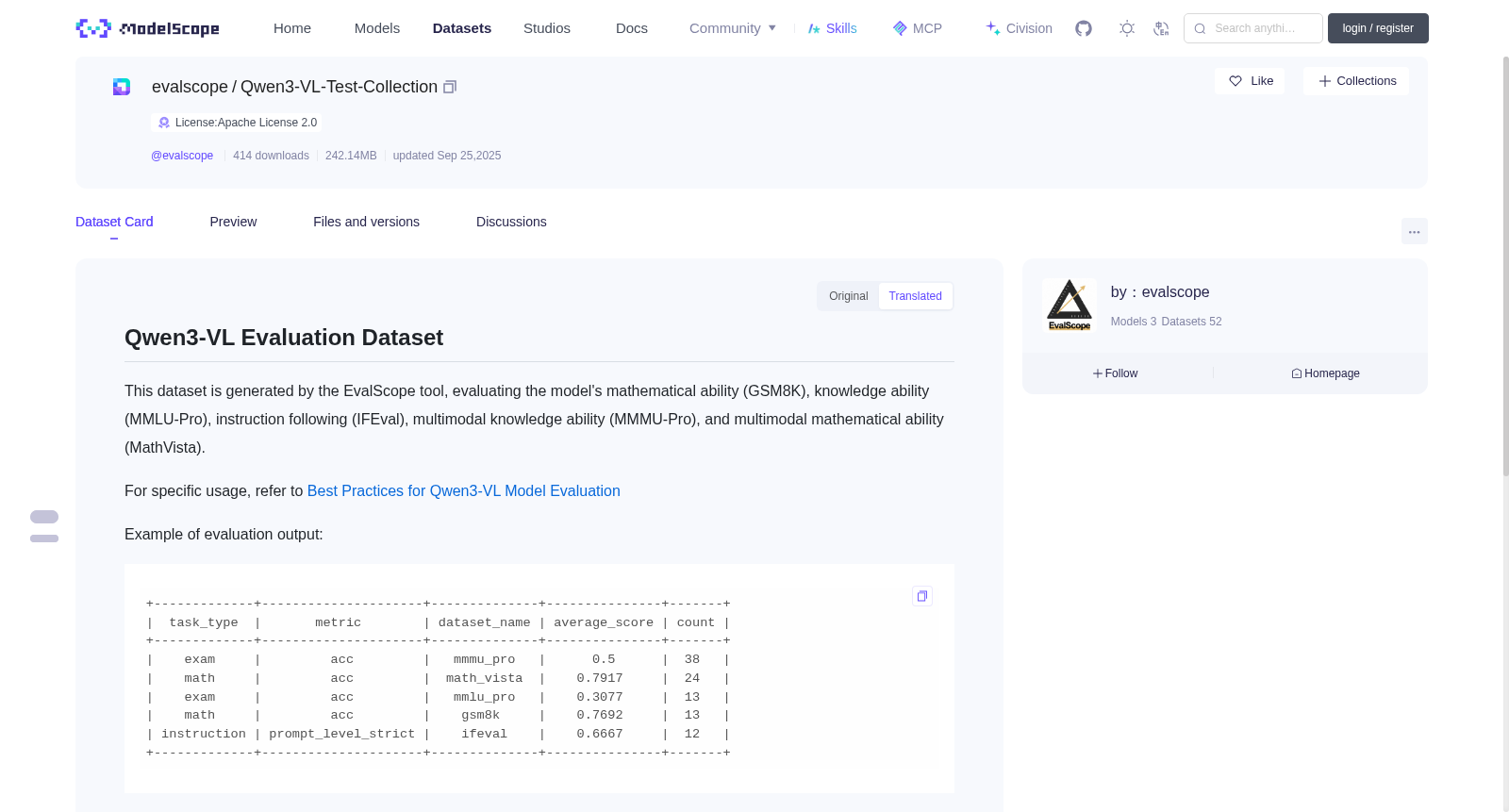
Task: Click the evalscope namespace in title
Action: pos(190,87)
